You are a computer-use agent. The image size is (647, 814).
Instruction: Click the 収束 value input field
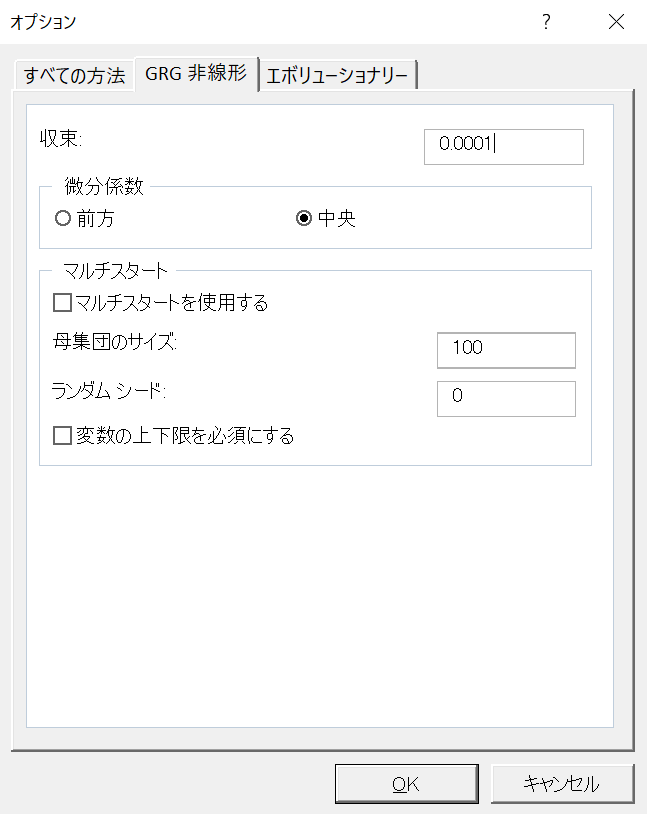(x=504, y=147)
